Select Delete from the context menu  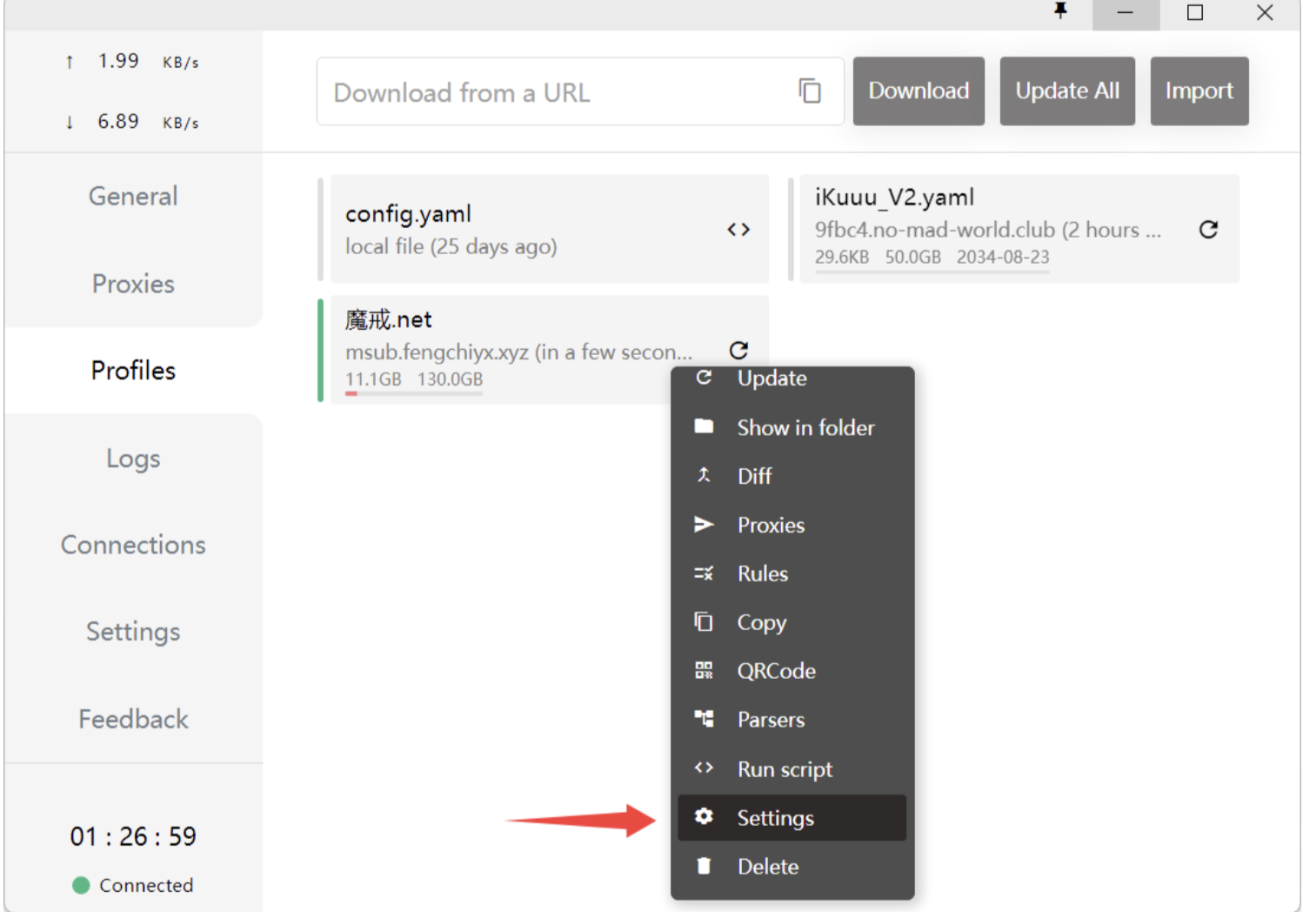click(x=792, y=867)
